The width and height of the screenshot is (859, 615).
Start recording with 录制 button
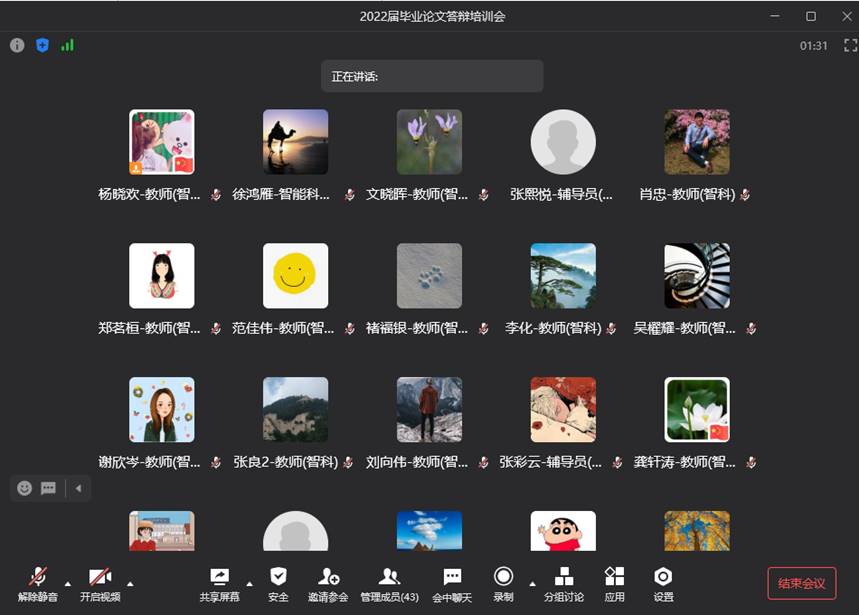tap(503, 583)
